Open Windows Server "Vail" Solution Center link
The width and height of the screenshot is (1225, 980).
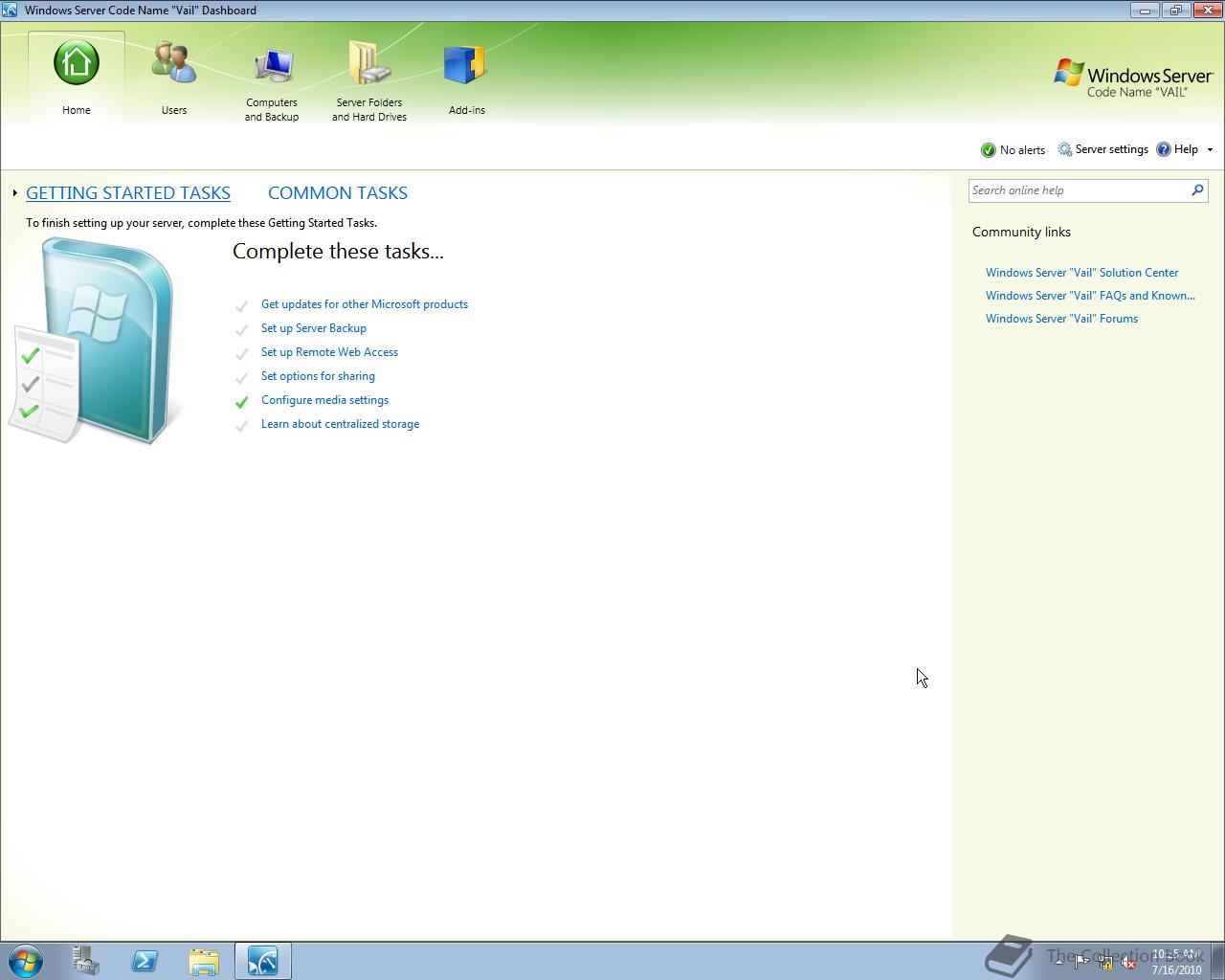tap(1081, 273)
